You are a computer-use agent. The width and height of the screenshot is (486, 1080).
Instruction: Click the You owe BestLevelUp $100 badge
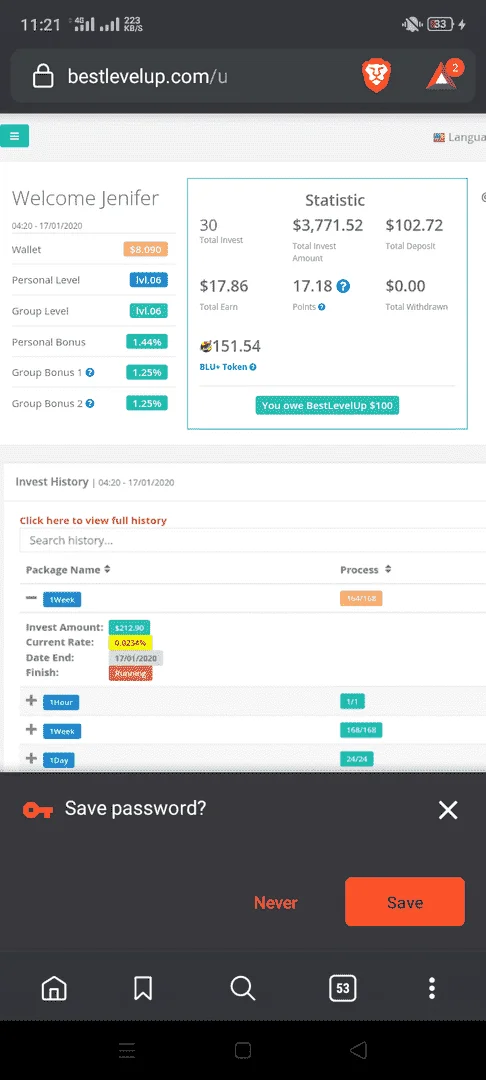tap(327, 406)
